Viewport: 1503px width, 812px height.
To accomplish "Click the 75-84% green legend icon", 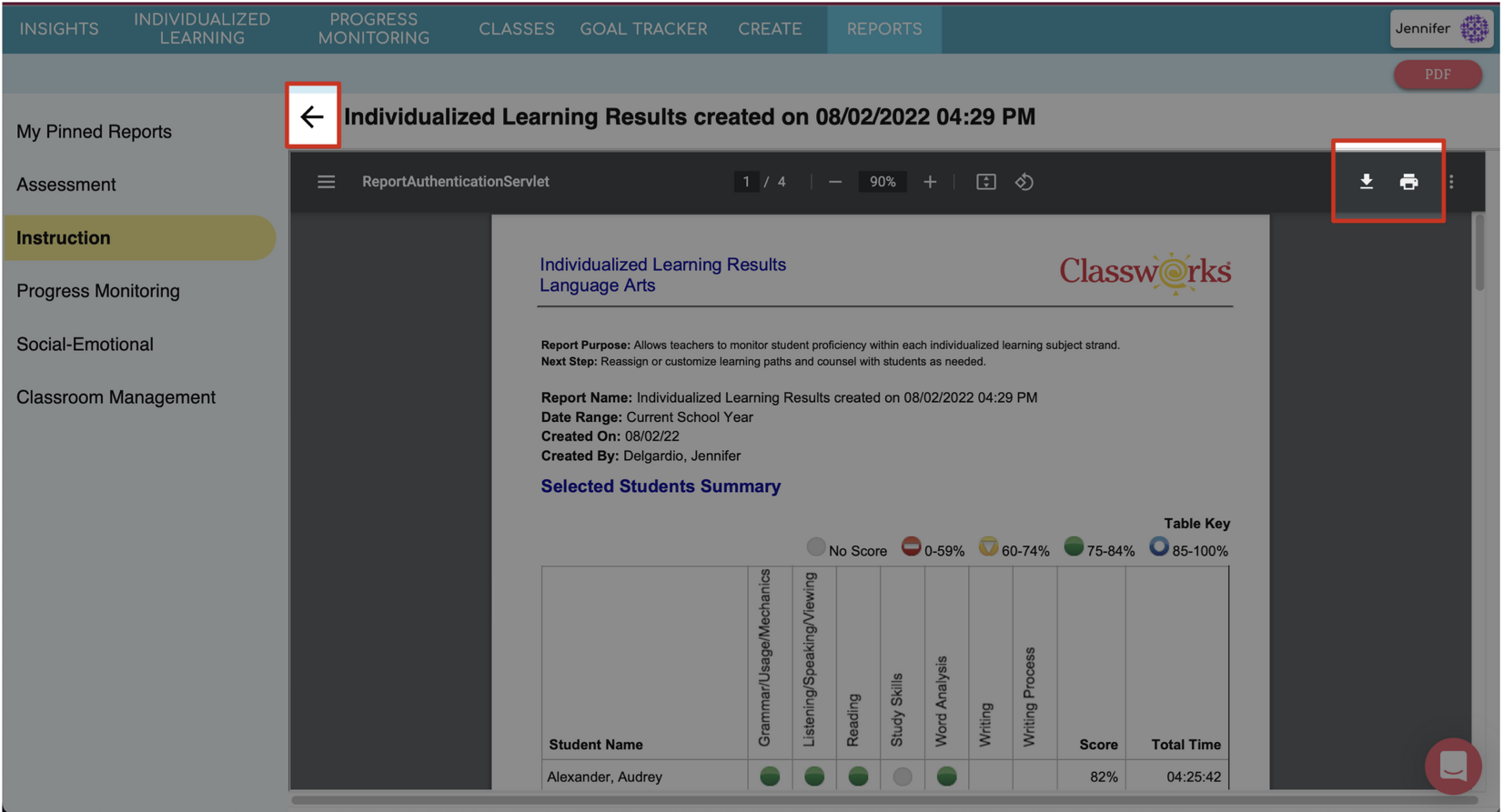I will pos(1074,546).
